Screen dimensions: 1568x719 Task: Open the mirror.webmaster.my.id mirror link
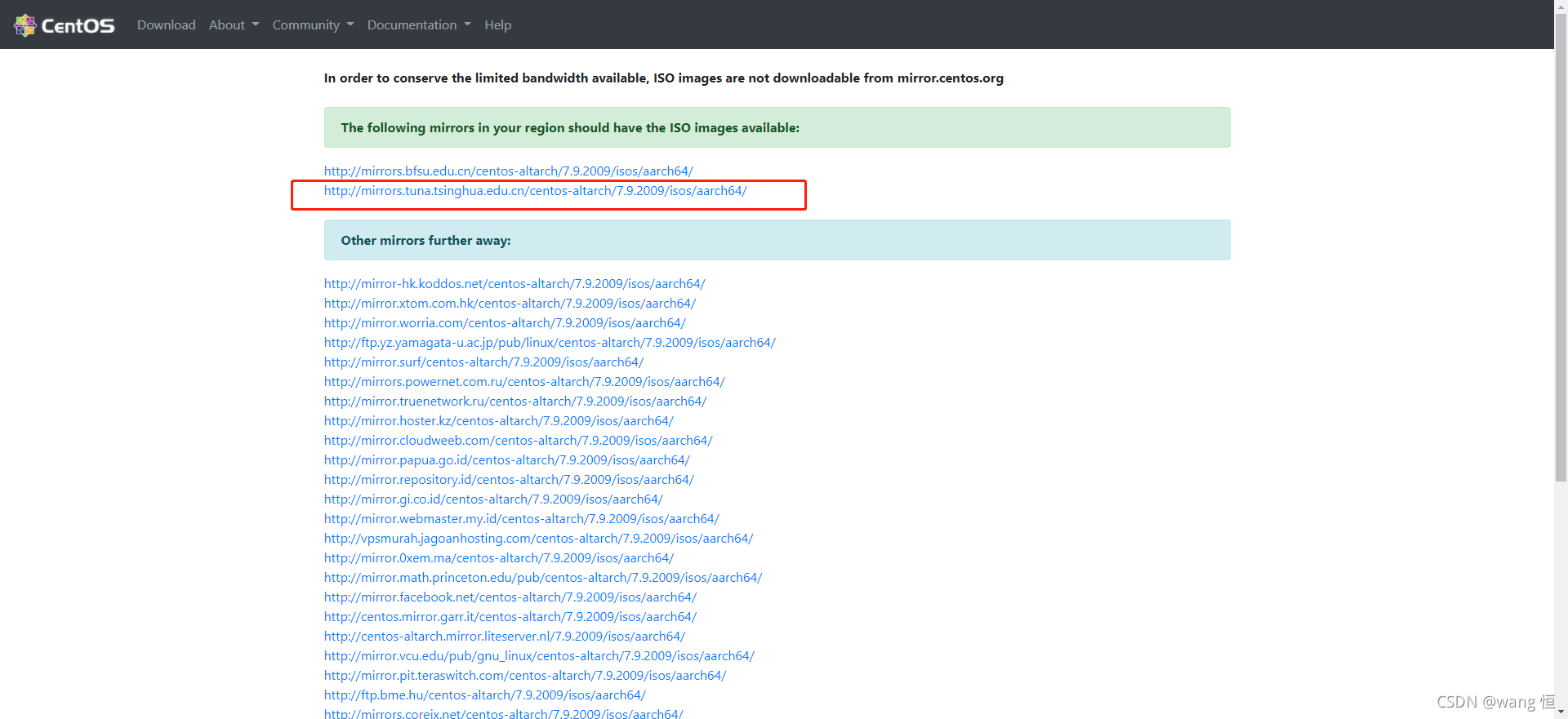(x=522, y=519)
